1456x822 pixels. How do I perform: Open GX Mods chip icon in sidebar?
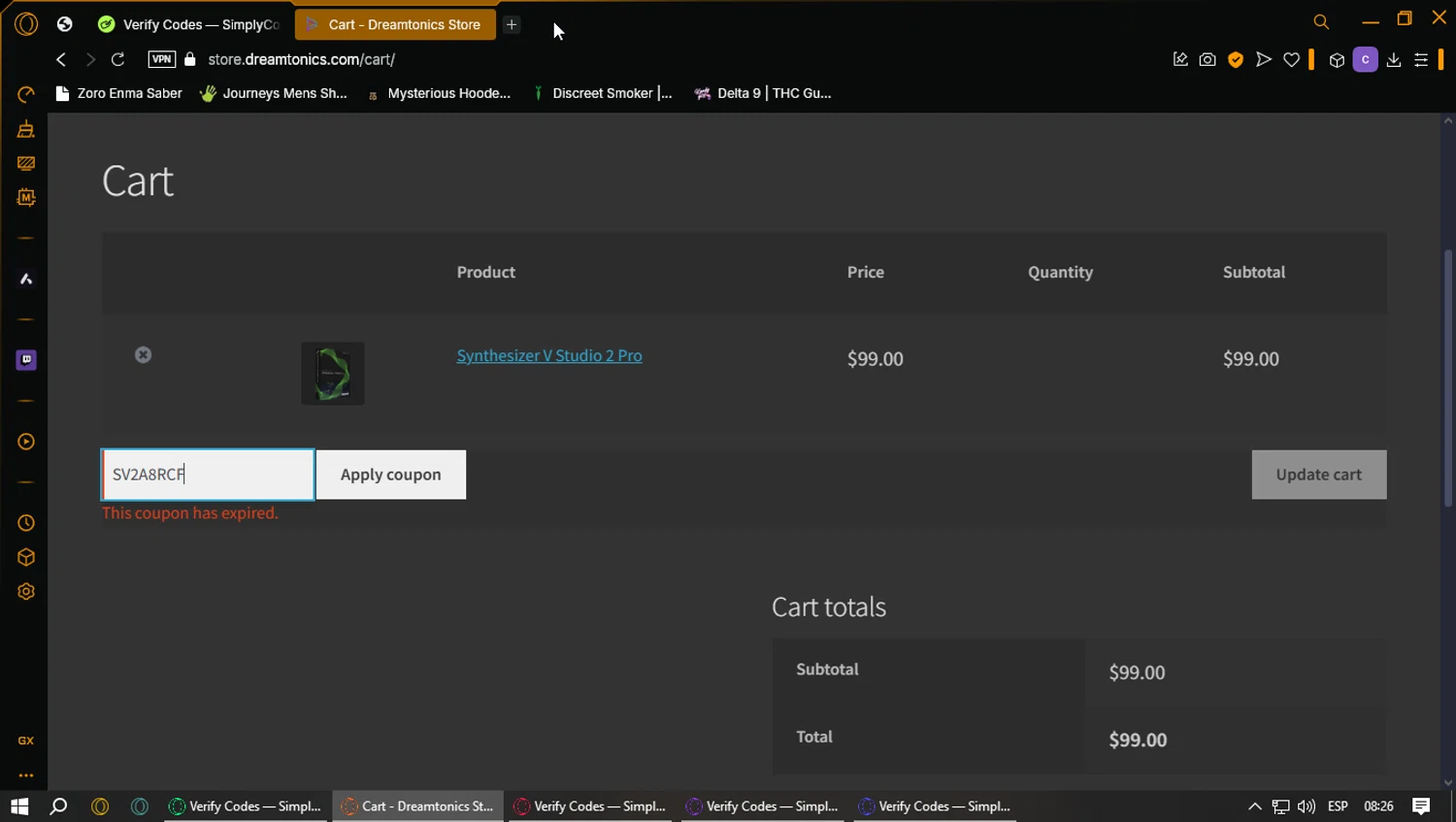click(x=26, y=197)
